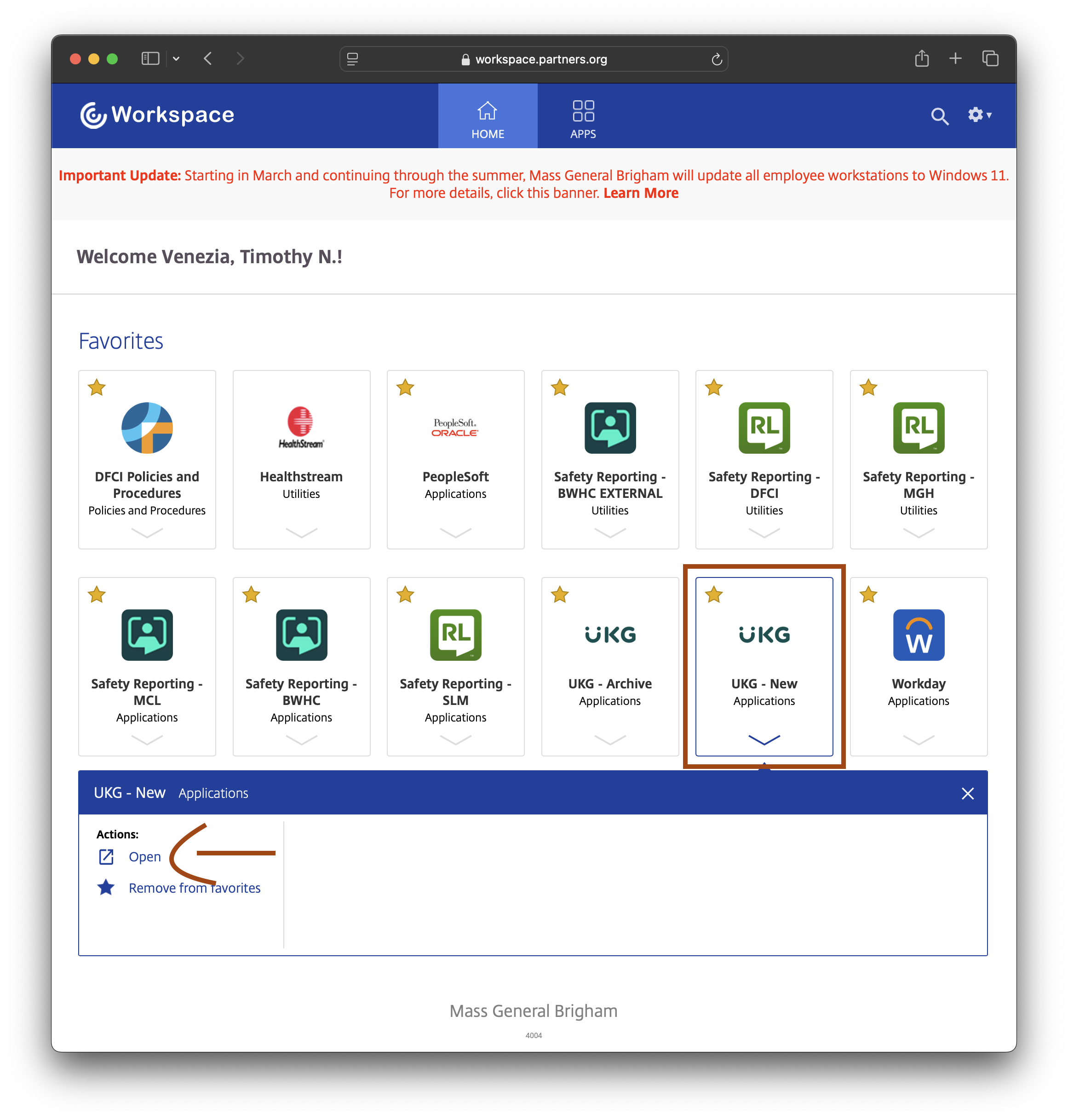Toggle favorite star on DFCI Policies and Procedures

point(97,387)
